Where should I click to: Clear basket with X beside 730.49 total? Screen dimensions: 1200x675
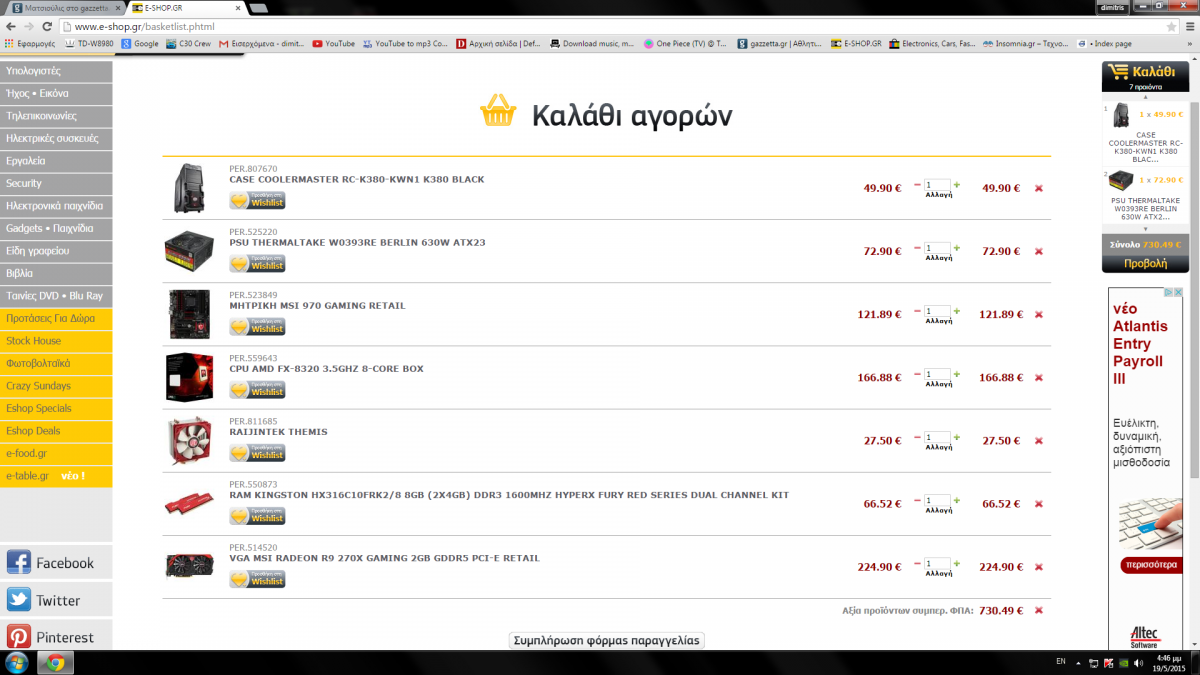[x=1038, y=610]
